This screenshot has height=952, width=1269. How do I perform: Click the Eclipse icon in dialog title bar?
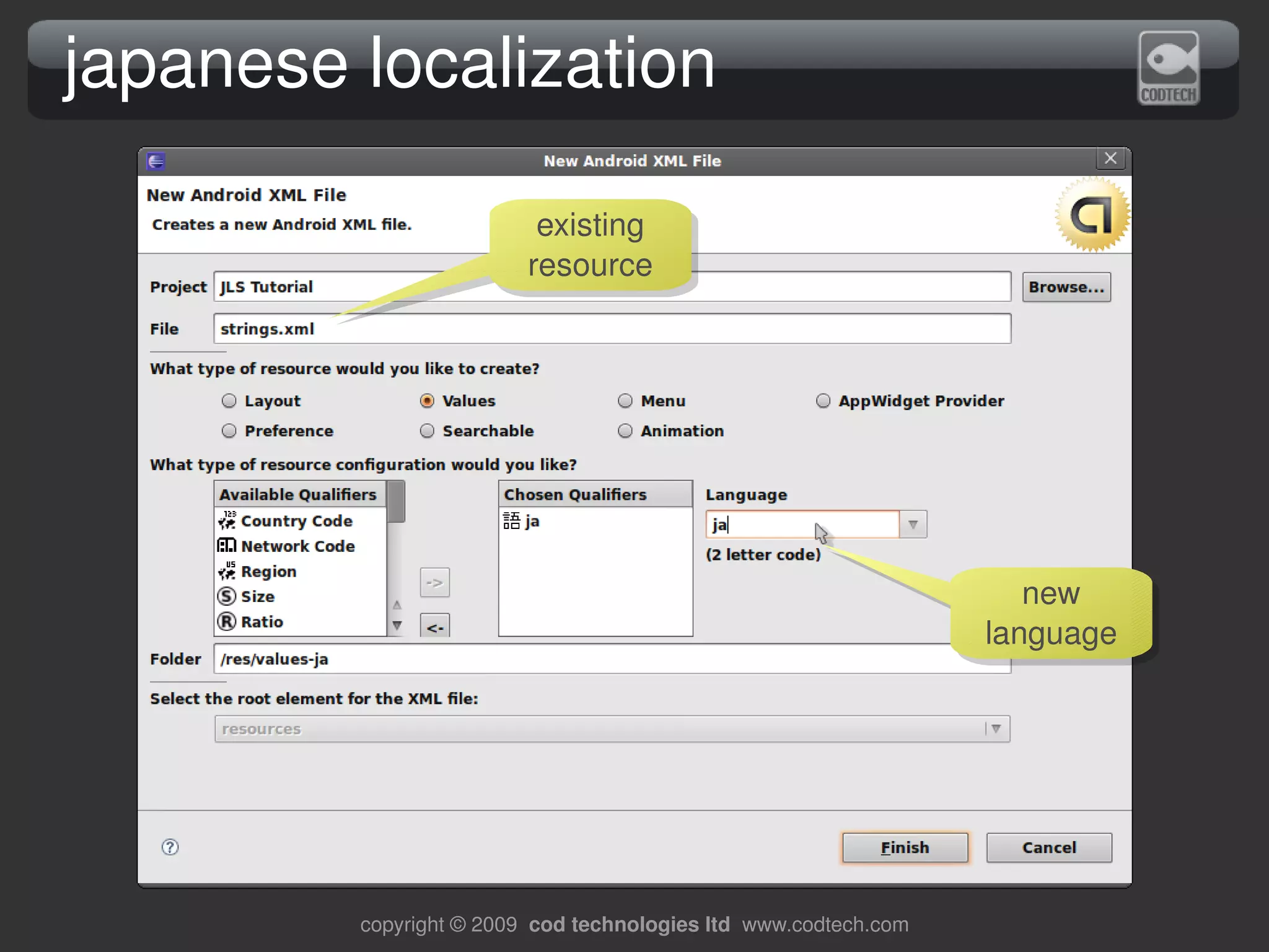(x=156, y=162)
